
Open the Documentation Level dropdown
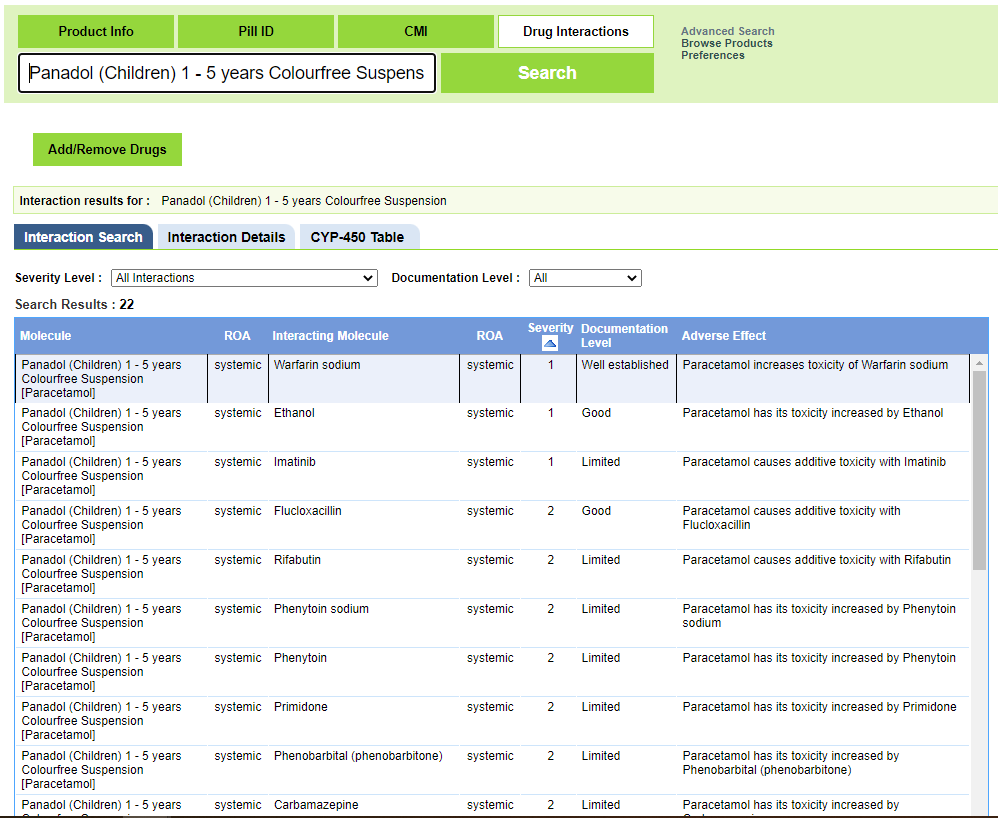(x=585, y=277)
